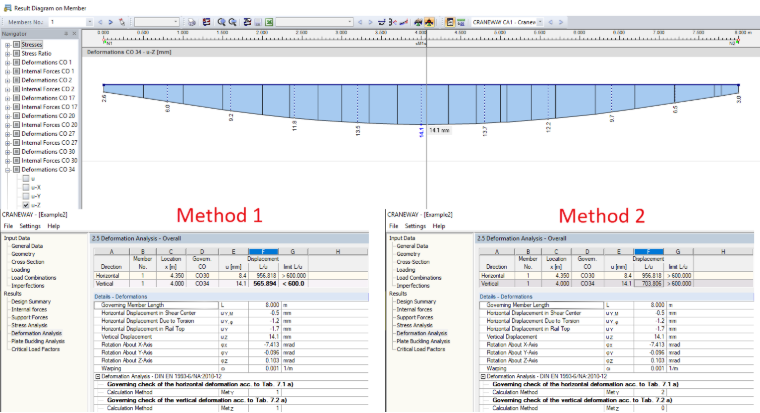This screenshot has height=413, width=760.
Task: Open Settings menu in Method 1 window
Action: tap(30, 226)
